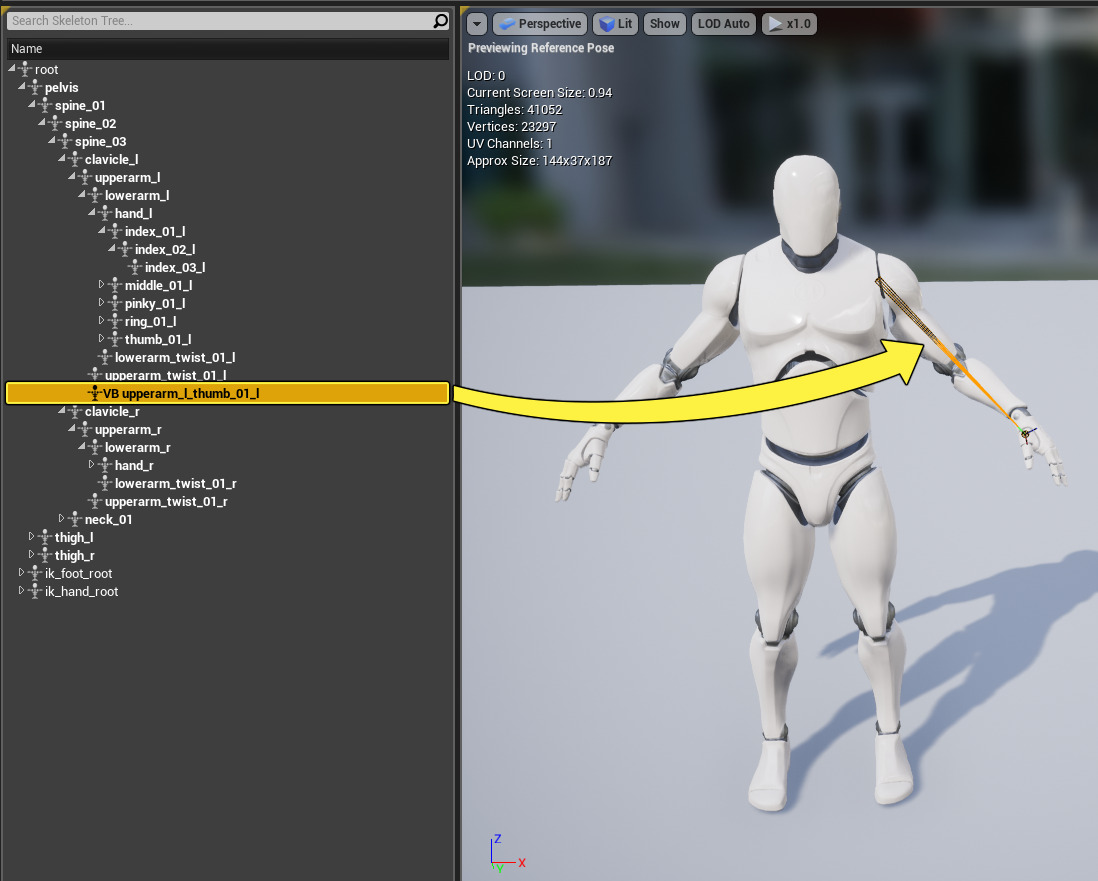Select the lowerarm_twist_01_r bone
This screenshot has height=881, width=1098.
point(175,484)
